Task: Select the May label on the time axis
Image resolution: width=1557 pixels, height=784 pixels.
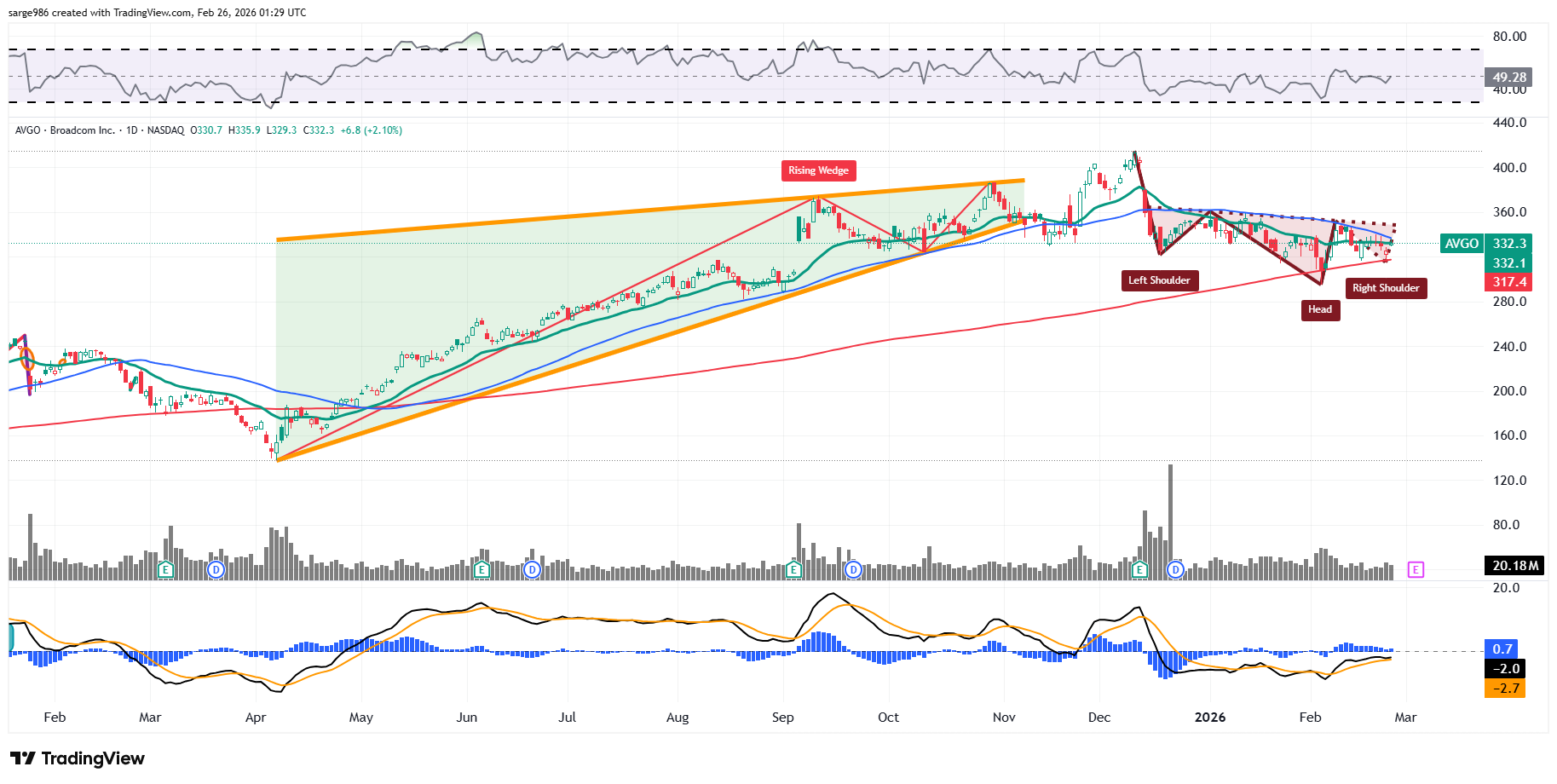Action: (x=361, y=718)
